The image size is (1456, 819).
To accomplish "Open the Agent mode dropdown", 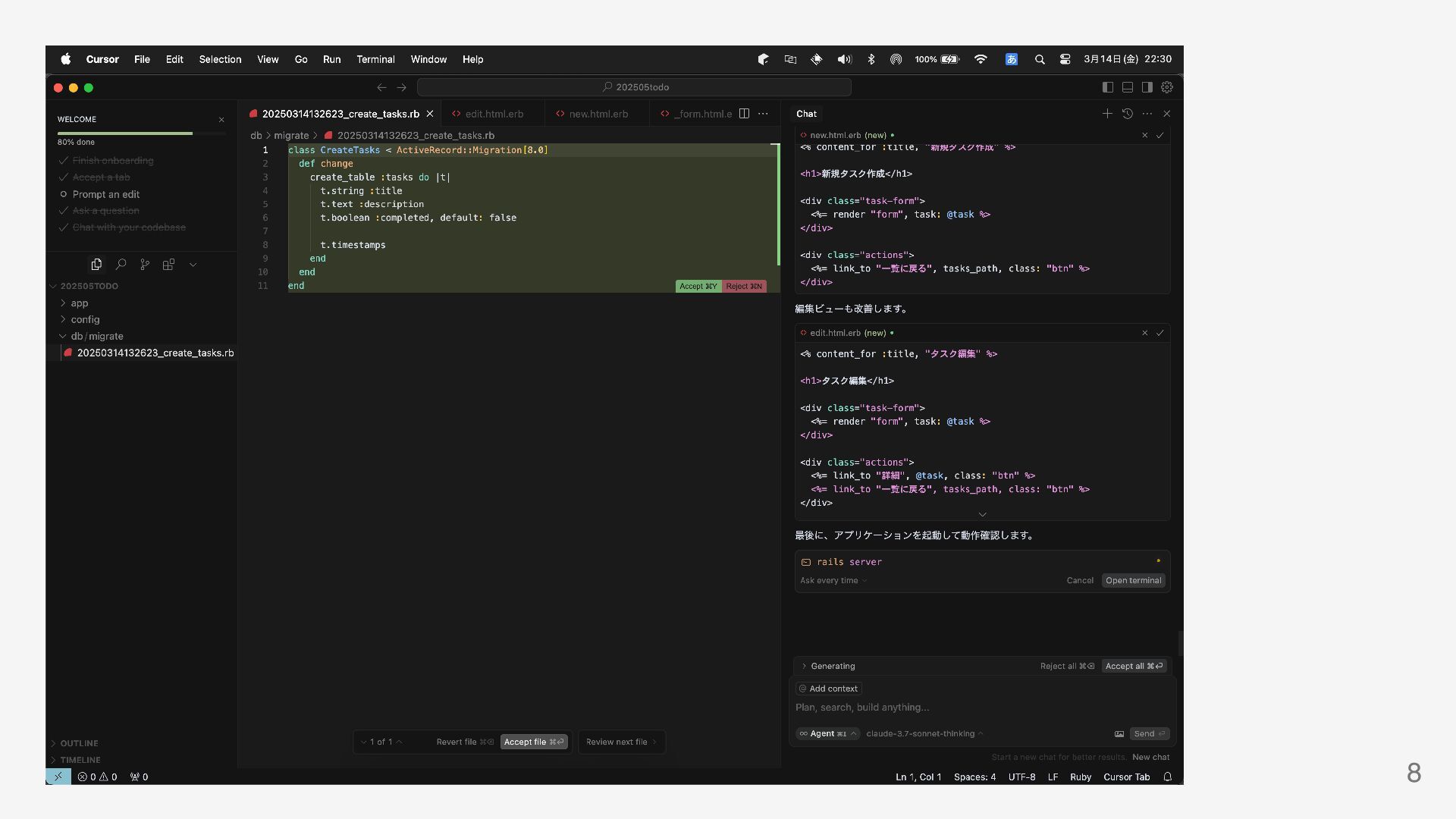I will [828, 734].
